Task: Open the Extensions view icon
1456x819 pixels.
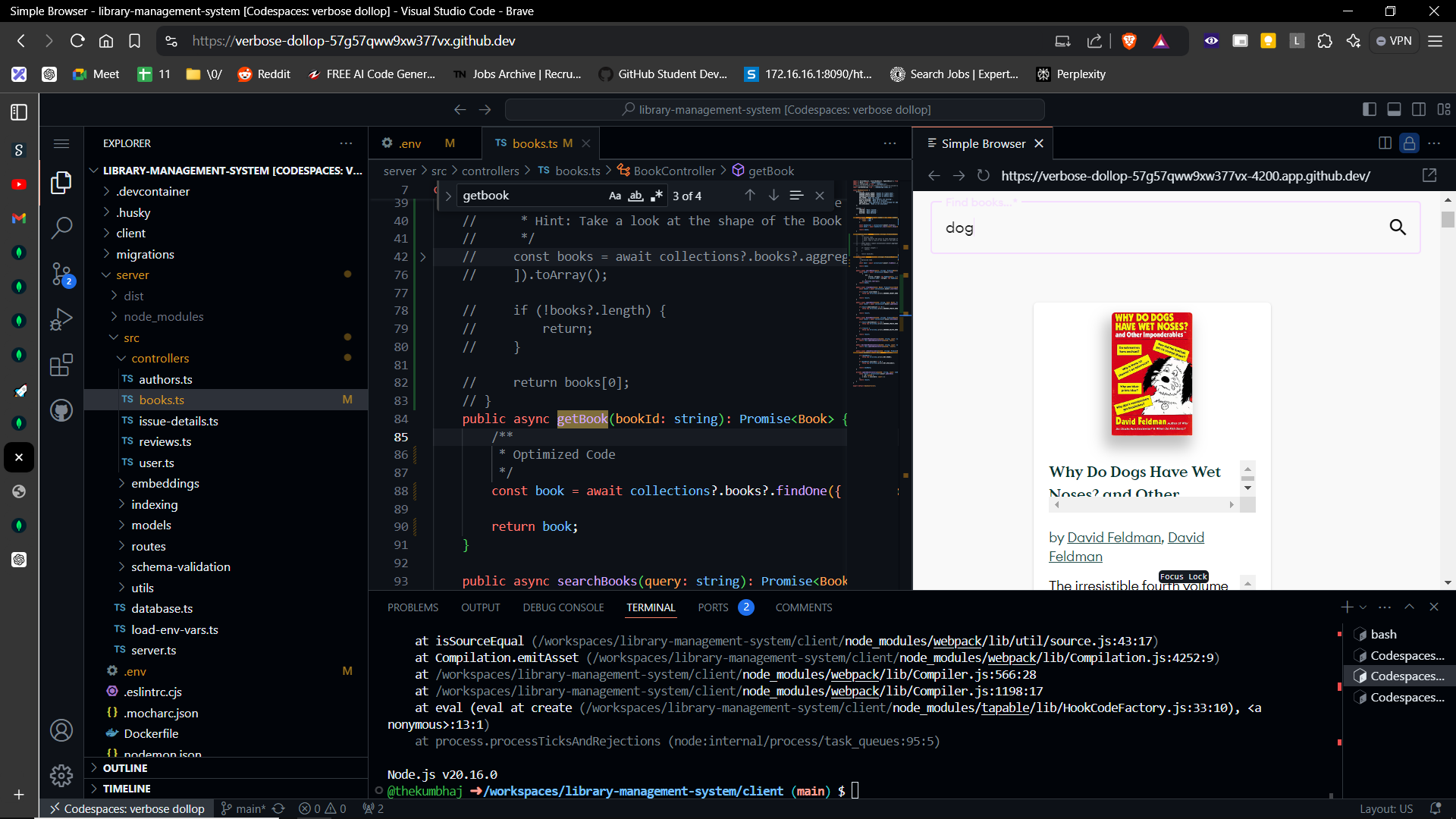Action: click(61, 365)
